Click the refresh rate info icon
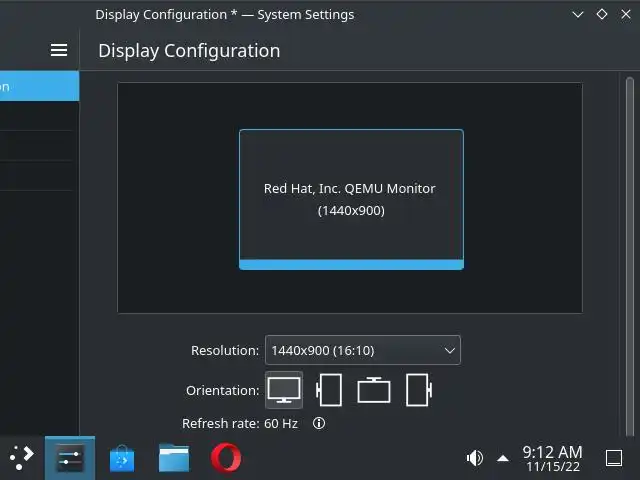 319,423
